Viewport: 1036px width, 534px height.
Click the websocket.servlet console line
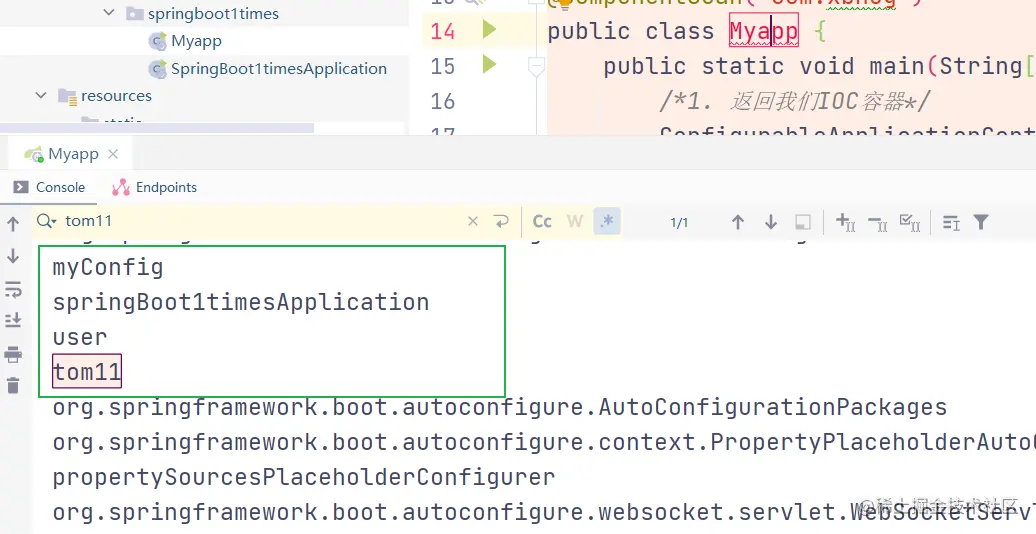(544, 512)
